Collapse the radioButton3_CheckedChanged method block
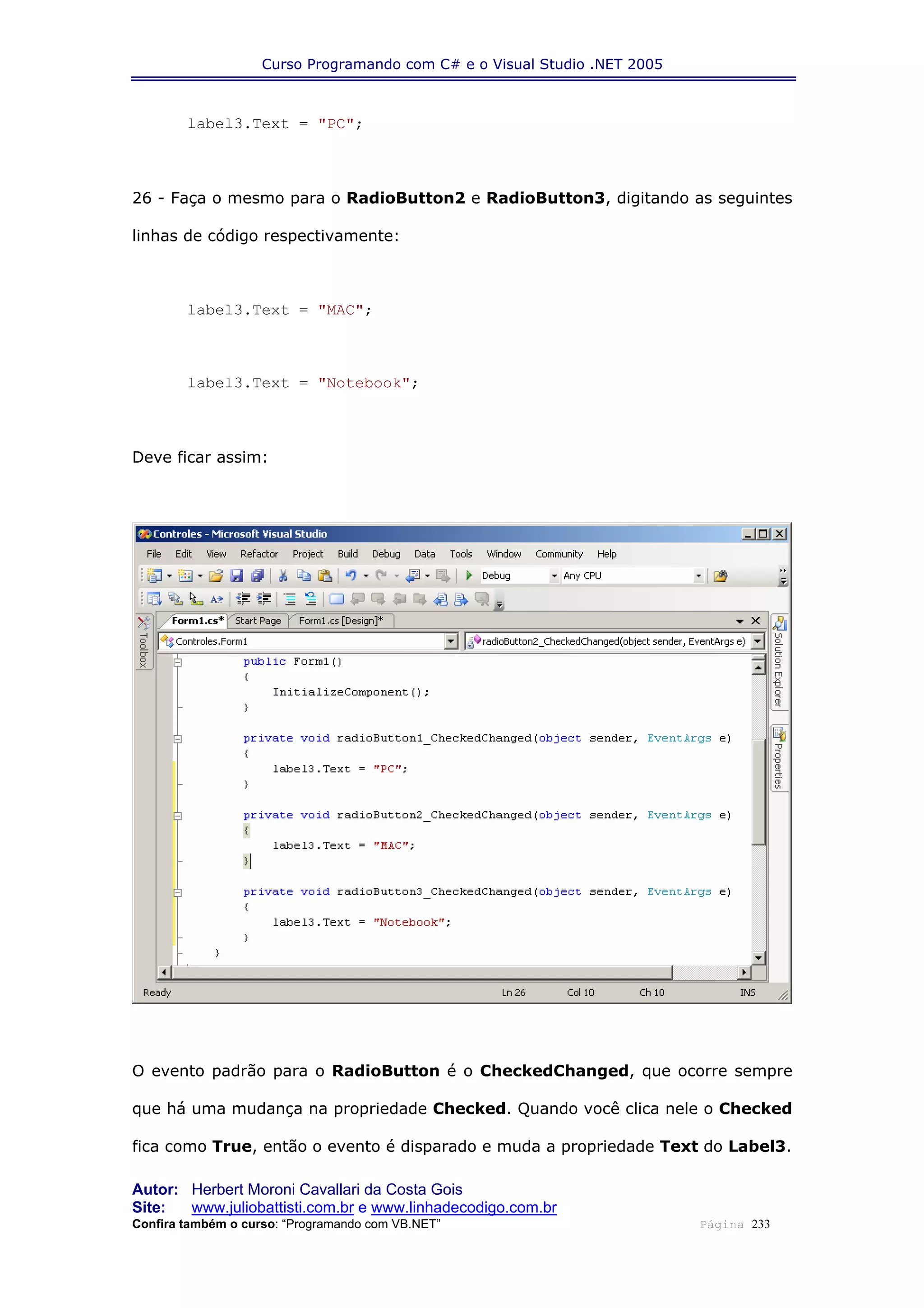 click(178, 893)
